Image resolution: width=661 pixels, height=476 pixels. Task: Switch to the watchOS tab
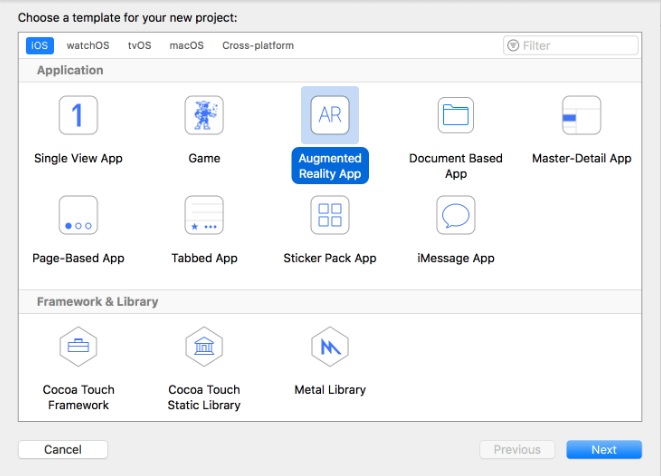pyautogui.click(x=88, y=45)
